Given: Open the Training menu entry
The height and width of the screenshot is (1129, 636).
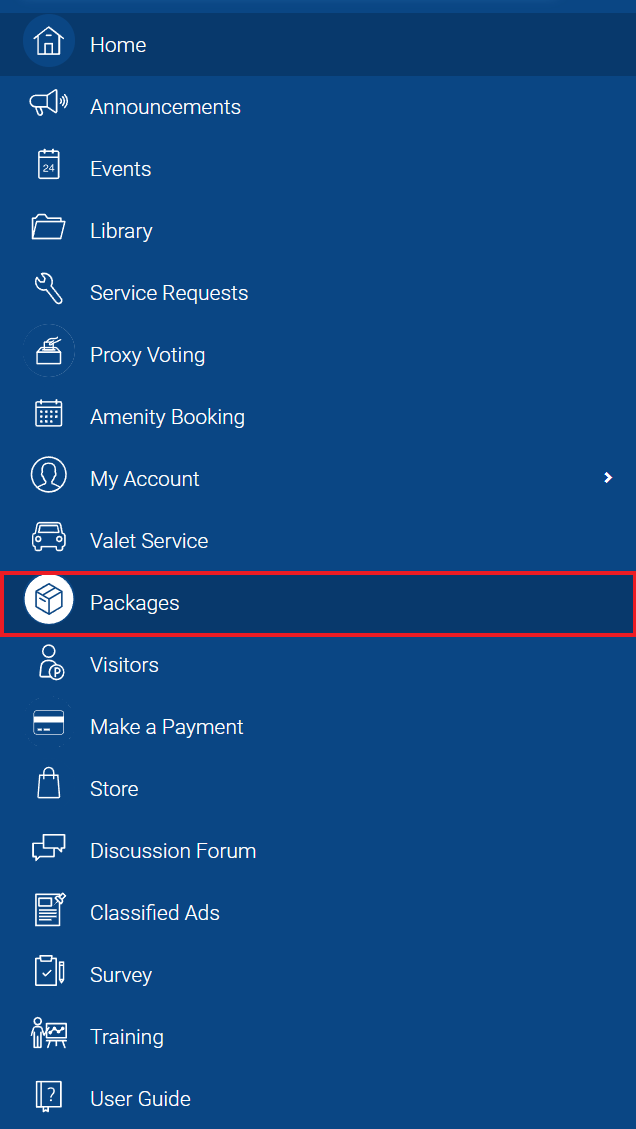Looking at the screenshot, I should 318,1036.
